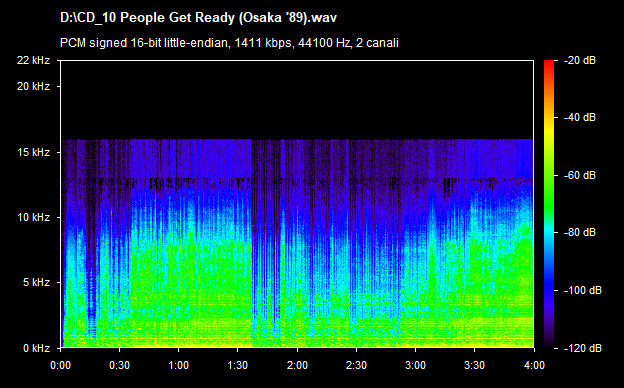
Task: Click the -60 dB legend label
Action: [x=580, y=175]
